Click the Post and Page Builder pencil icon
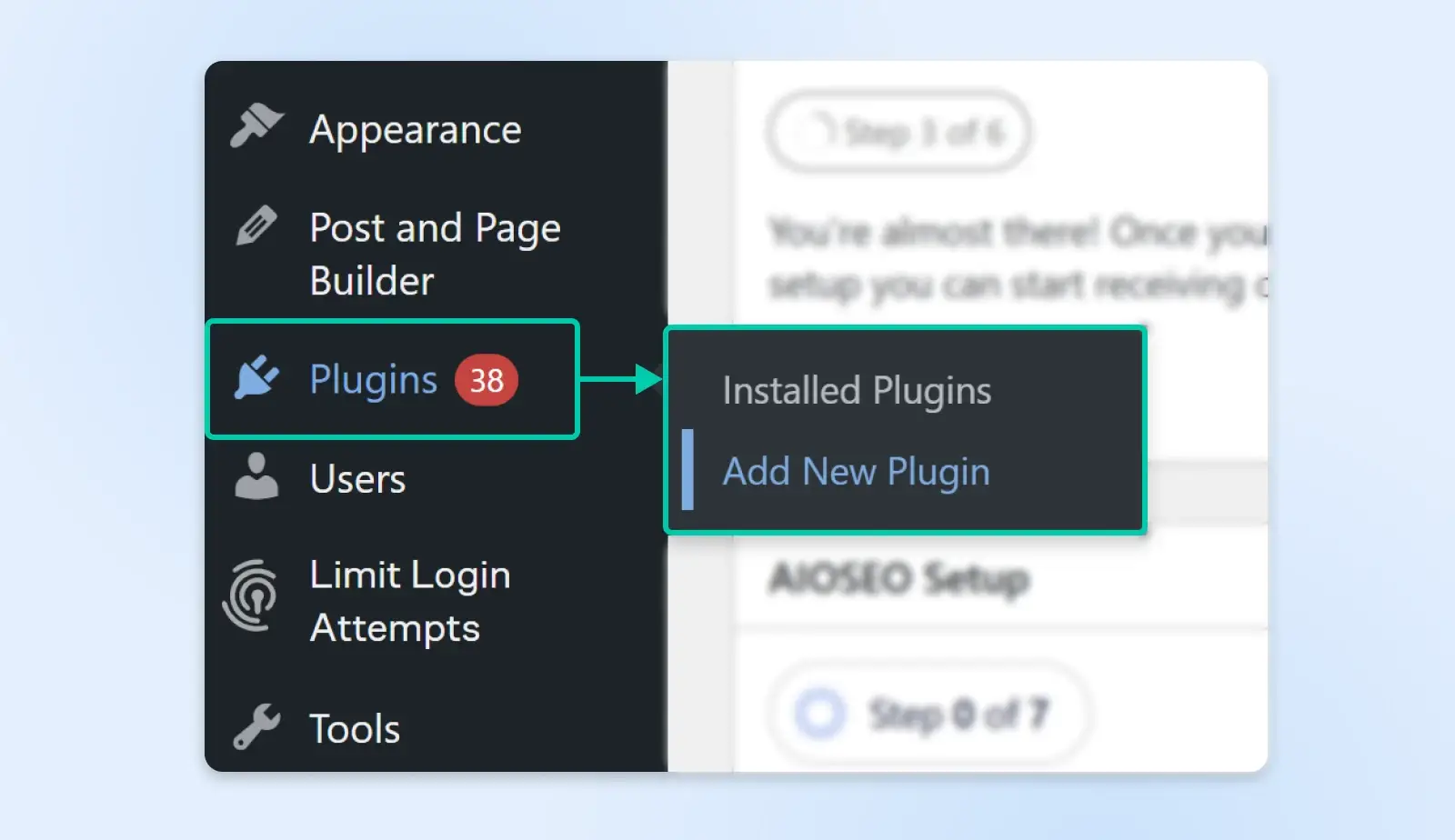 tap(256, 225)
